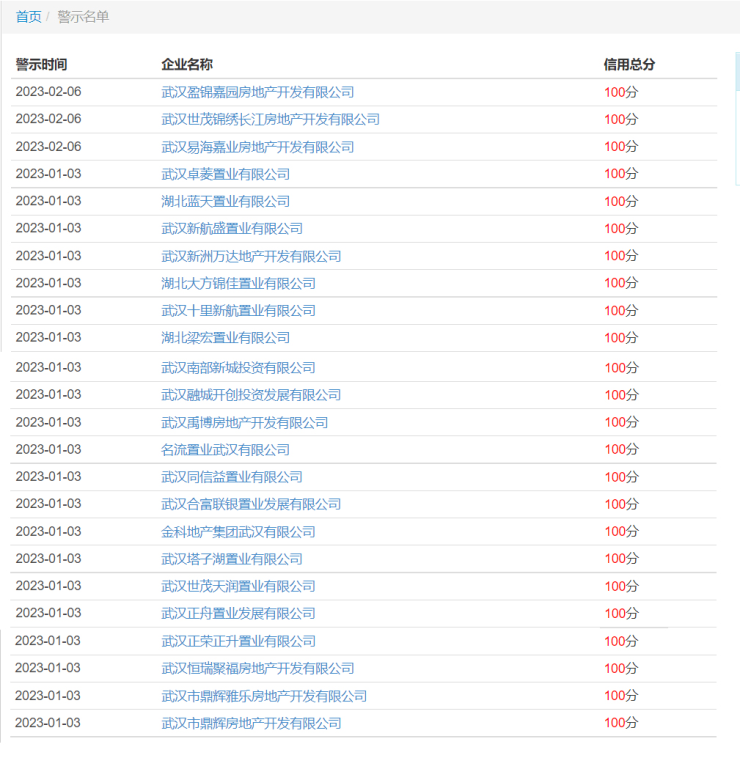Screen dimensions: 740x758
Task: Open 武汉市鼎辉房地产开发有限公司 link
Action: click(x=251, y=723)
